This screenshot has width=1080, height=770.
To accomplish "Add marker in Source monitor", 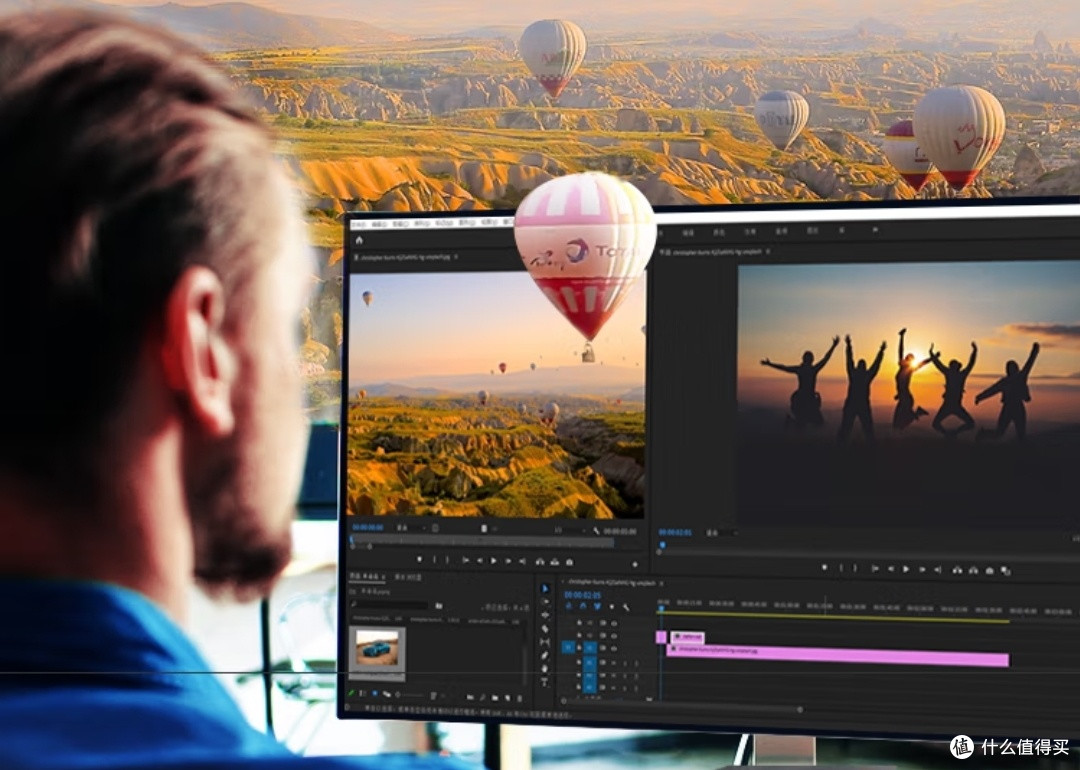I will click(x=419, y=561).
